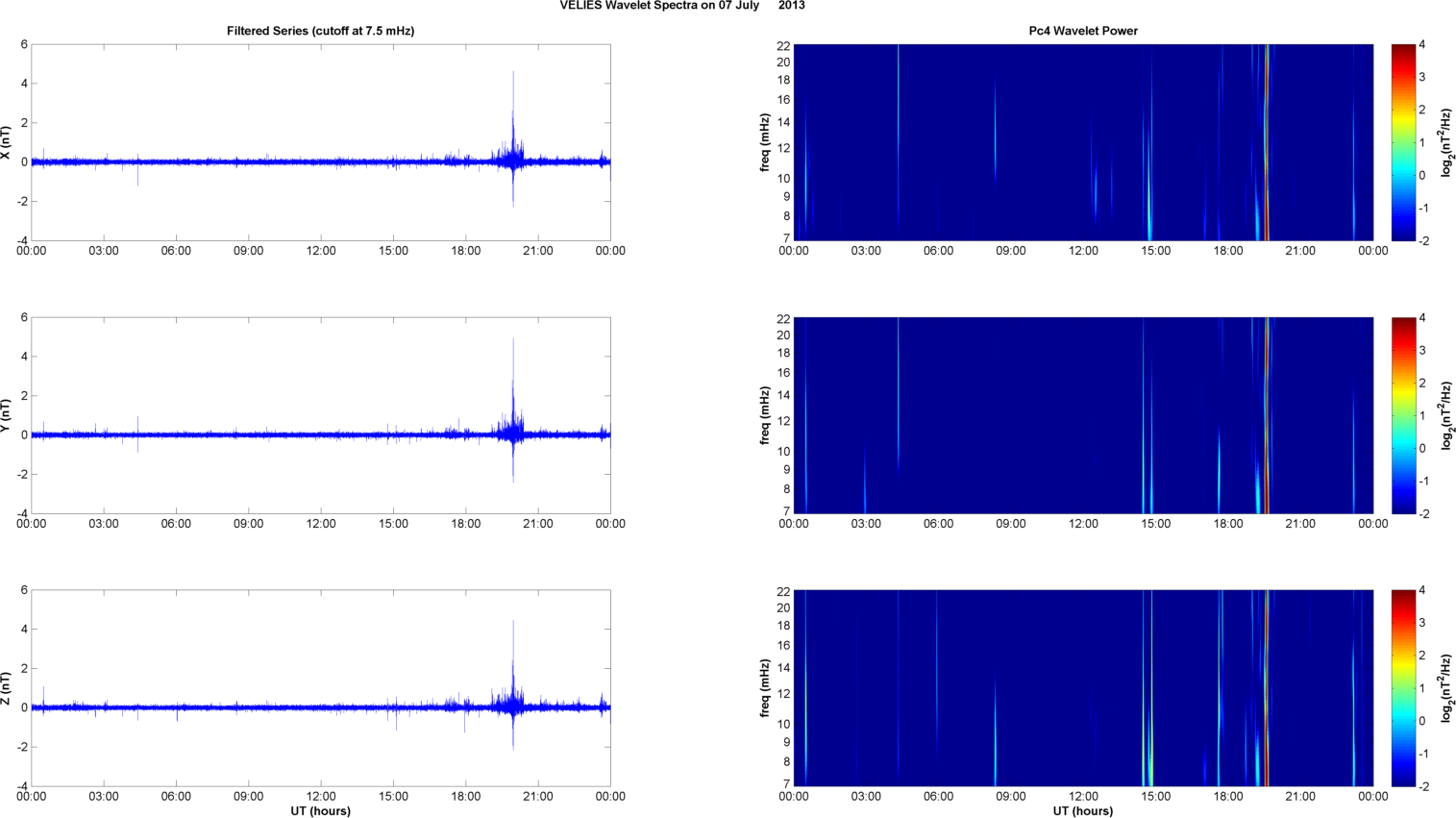Select the Pc4 Wavelet Power heading
The image size is (1456, 818).
pyautogui.click(x=1083, y=31)
